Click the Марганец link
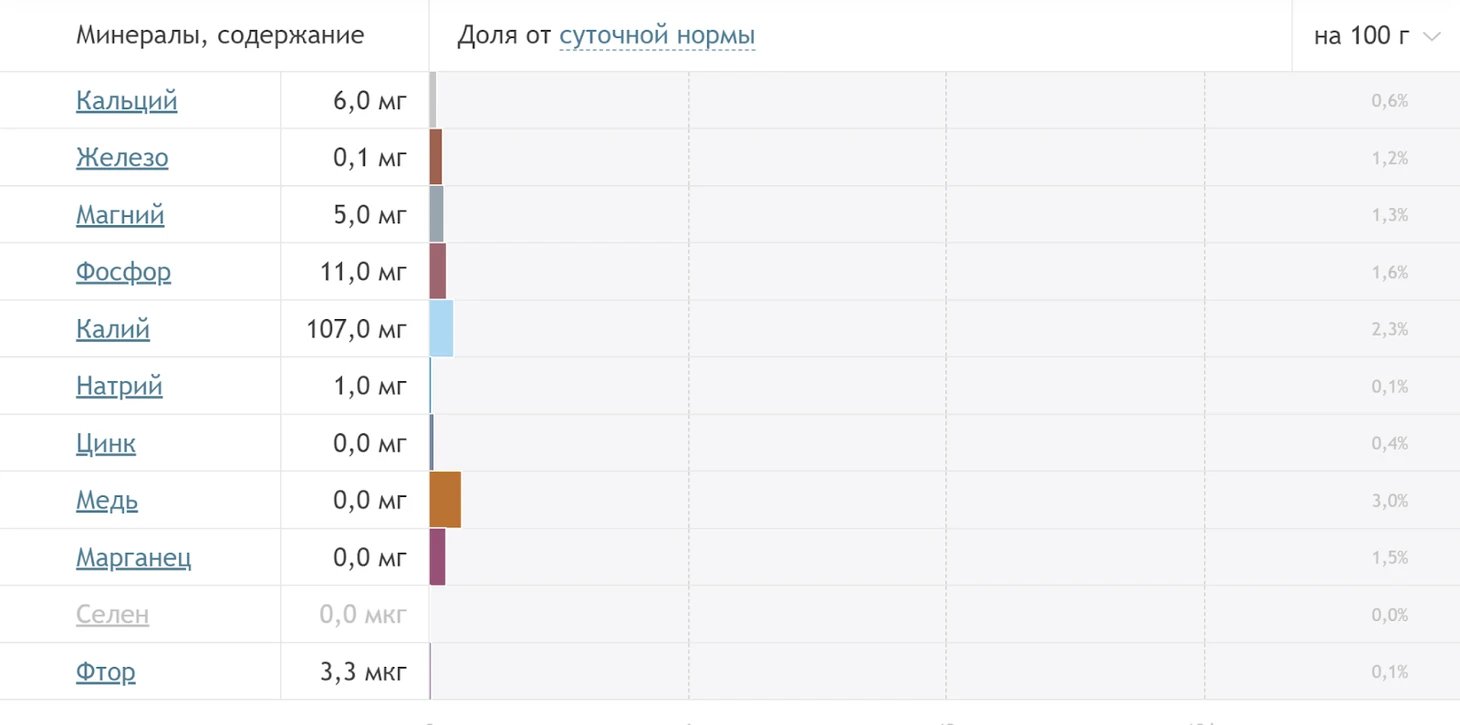Image resolution: width=1460 pixels, height=725 pixels. 134,557
